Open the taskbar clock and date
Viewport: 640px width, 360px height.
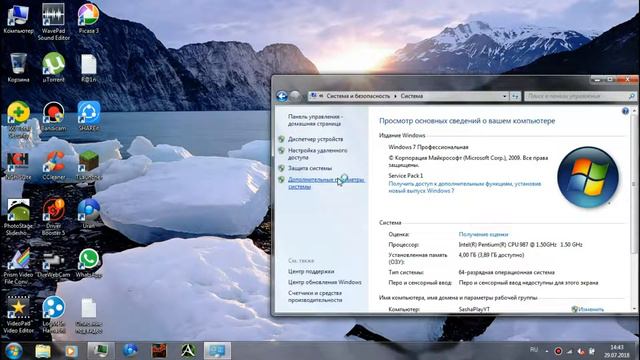[618, 351]
